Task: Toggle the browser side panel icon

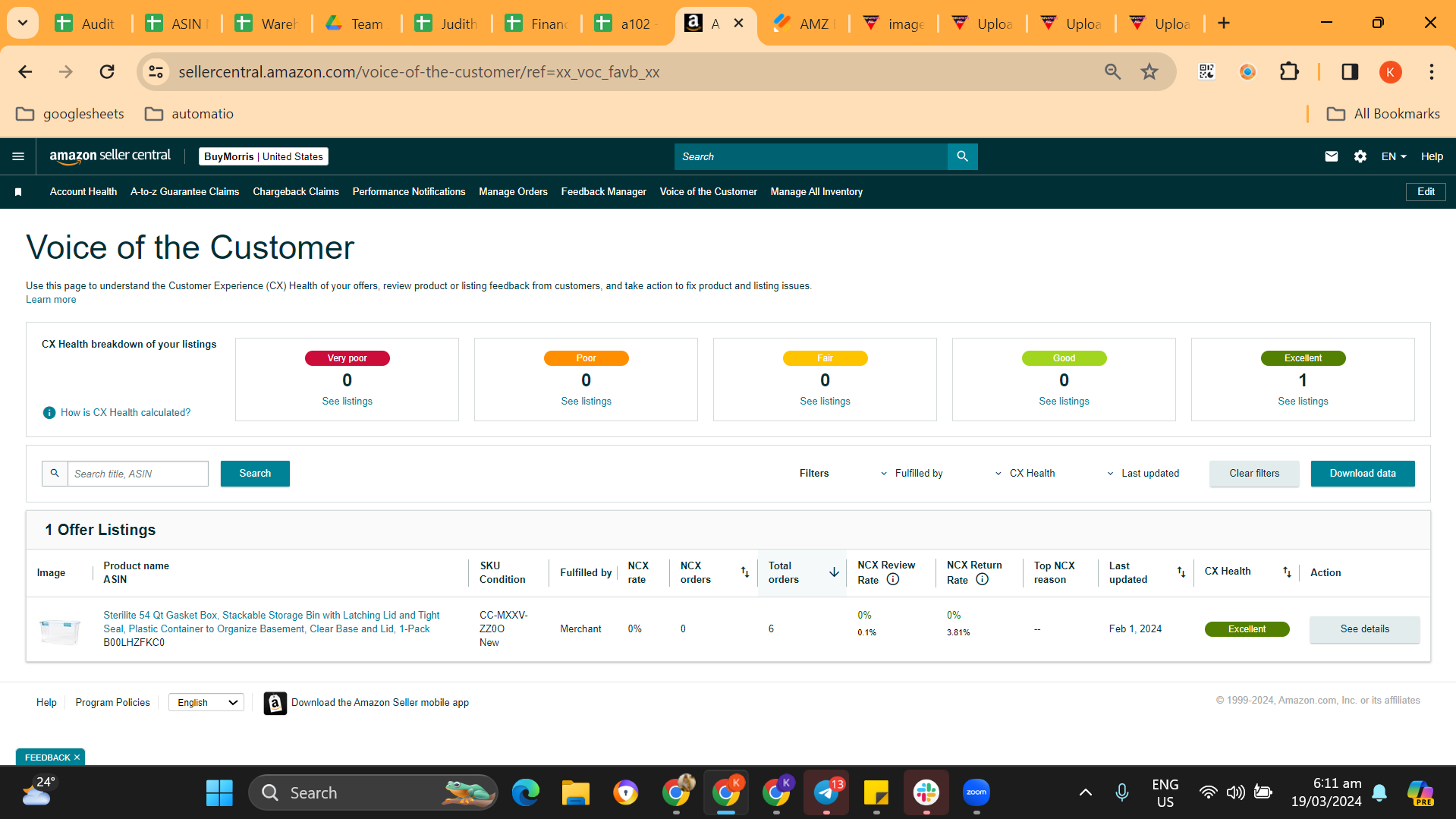Action: point(1350,72)
